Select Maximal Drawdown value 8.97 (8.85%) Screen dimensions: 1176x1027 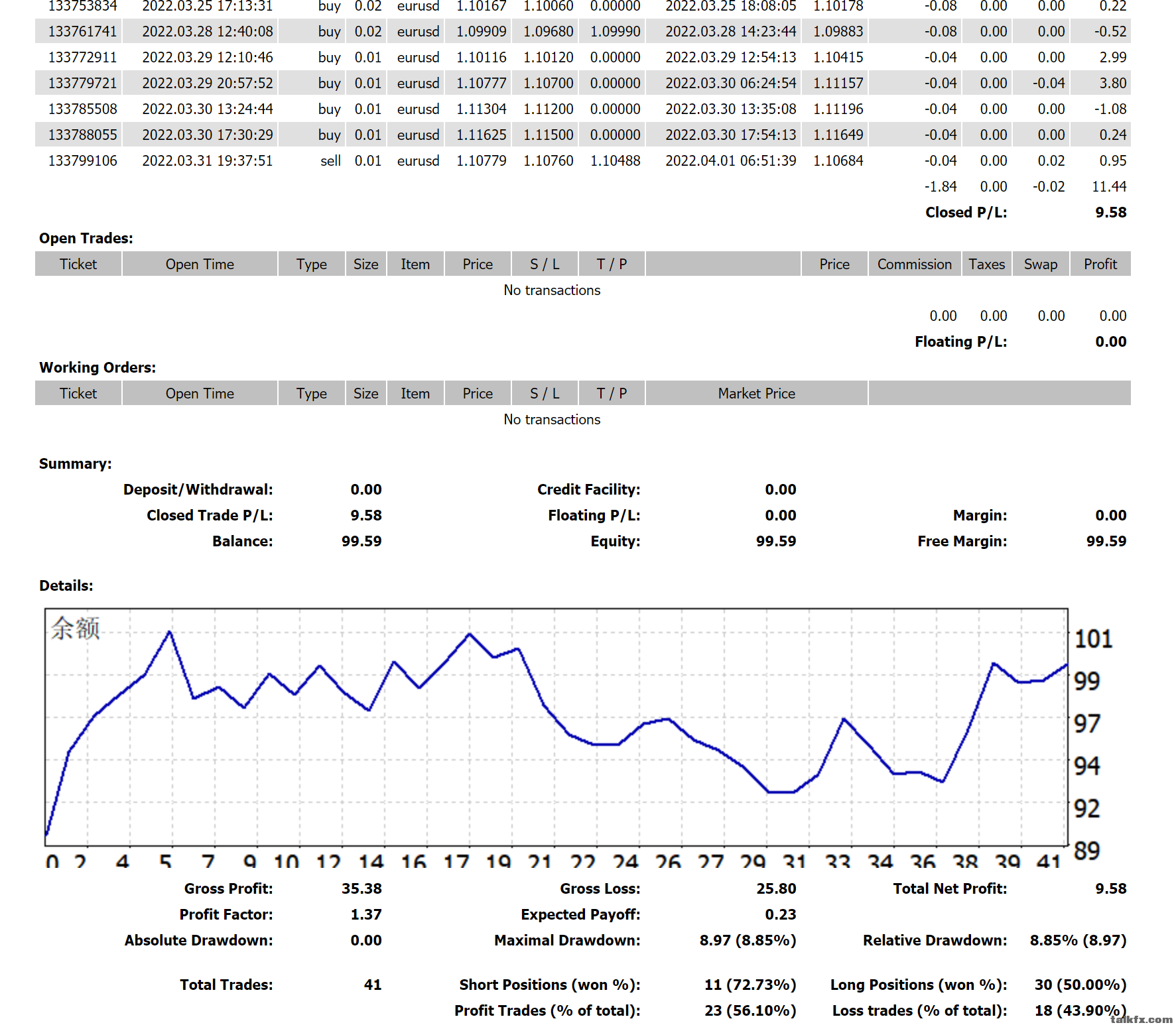tap(748, 940)
